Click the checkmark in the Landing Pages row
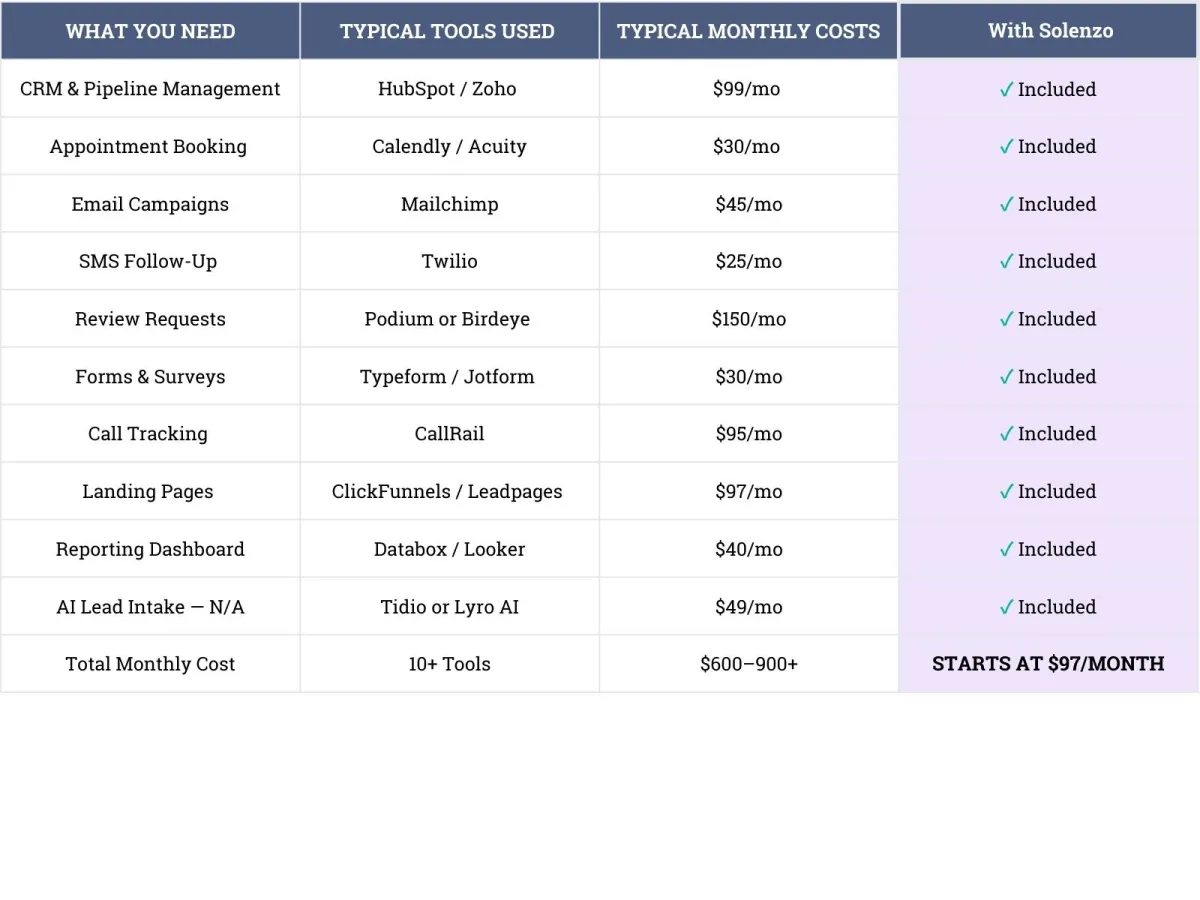The height and width of the screenshot is (900, 1200). 1007,493
